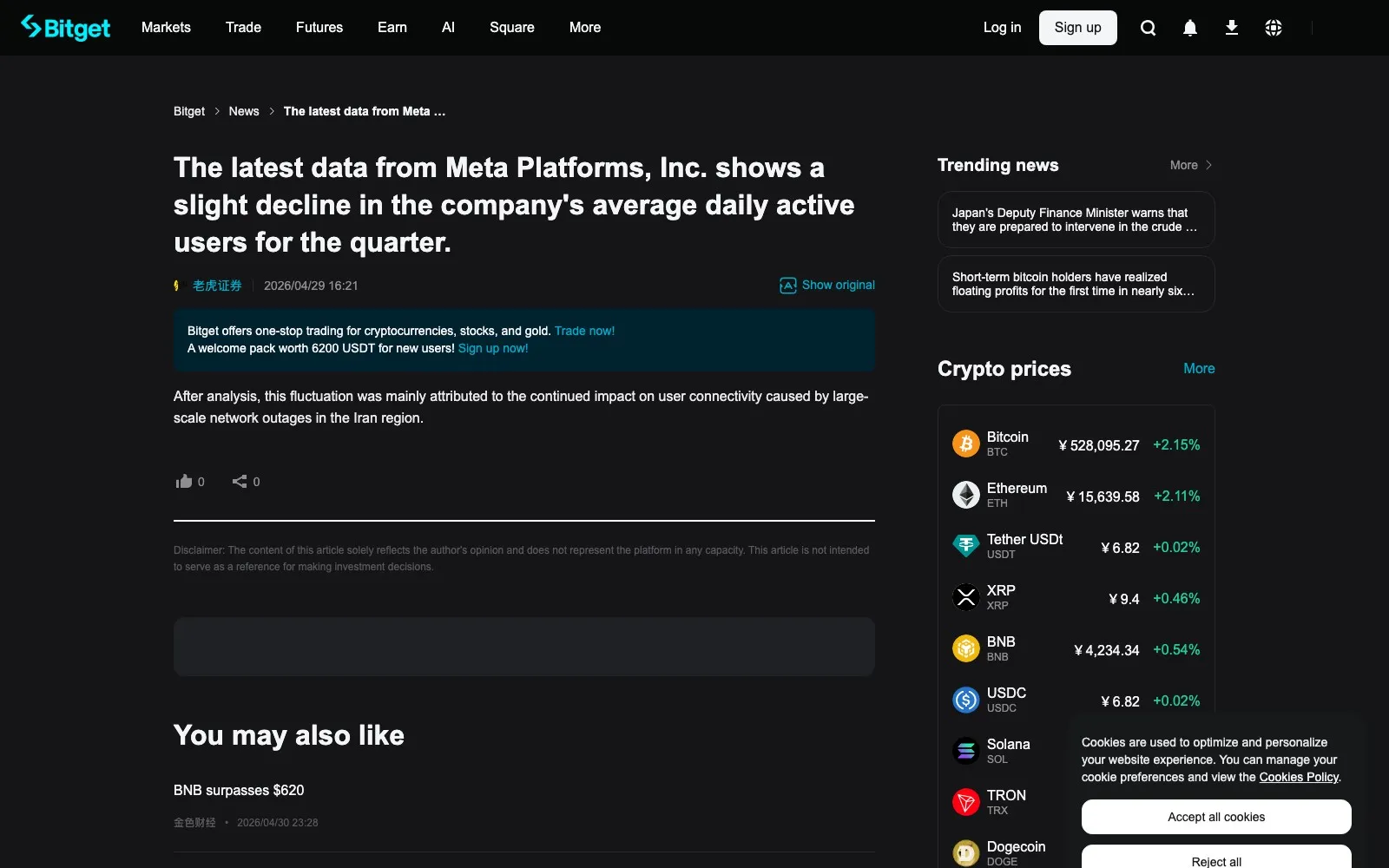The image size is (1389, 868).
Task: Click the share icon below article
Action: coord(240,481)
